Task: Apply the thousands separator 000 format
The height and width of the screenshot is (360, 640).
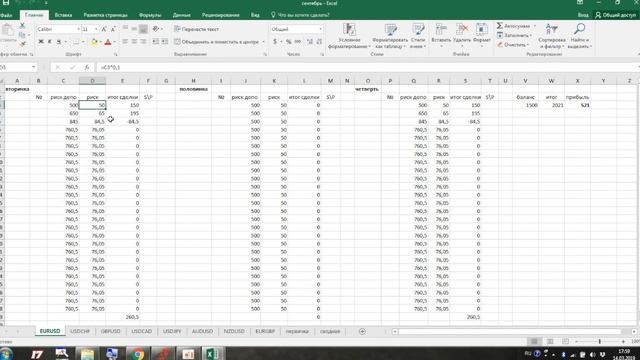Action: pos(298,42)
